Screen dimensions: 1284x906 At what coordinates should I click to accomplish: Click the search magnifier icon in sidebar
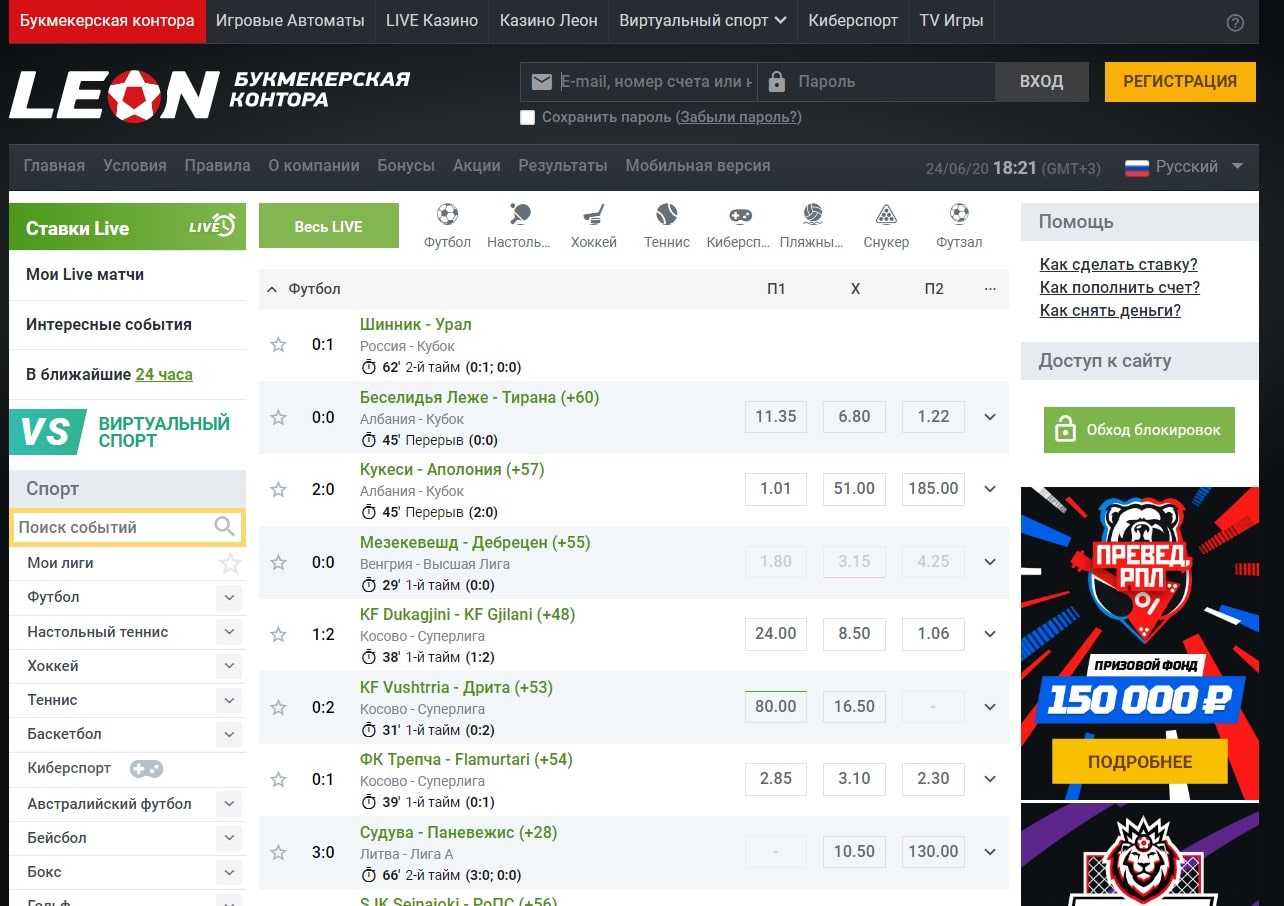(224, 527)
